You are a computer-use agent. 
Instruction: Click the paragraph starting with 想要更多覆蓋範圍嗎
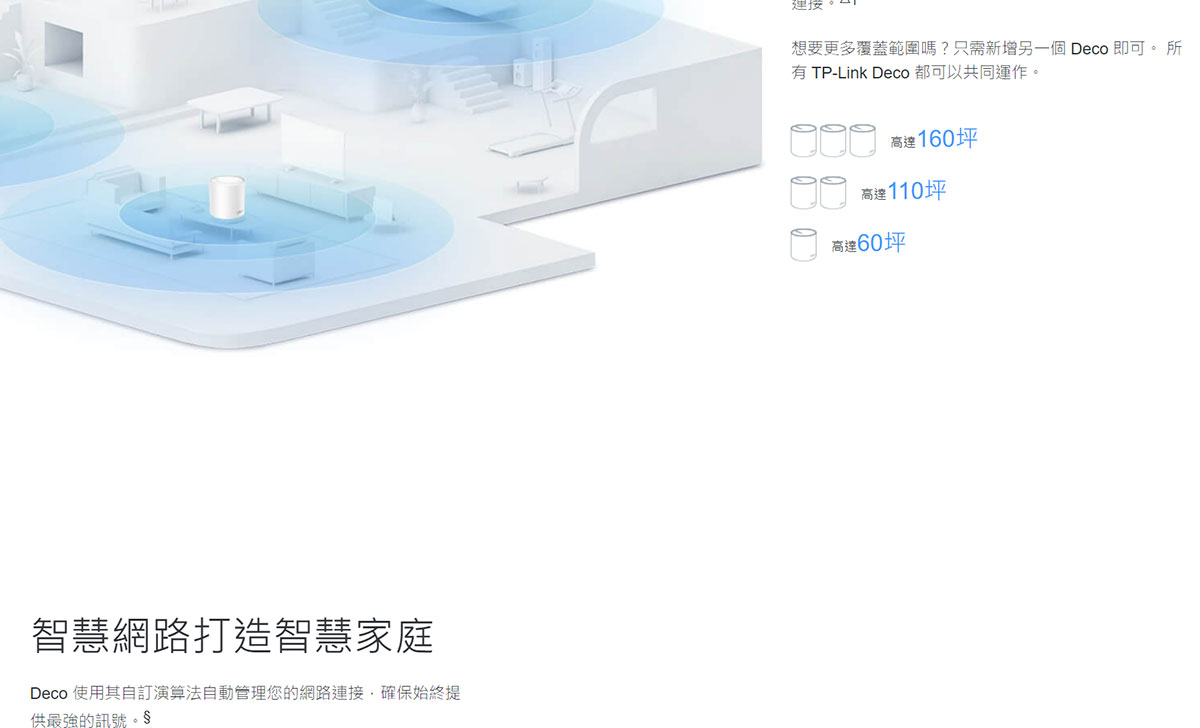986,61
